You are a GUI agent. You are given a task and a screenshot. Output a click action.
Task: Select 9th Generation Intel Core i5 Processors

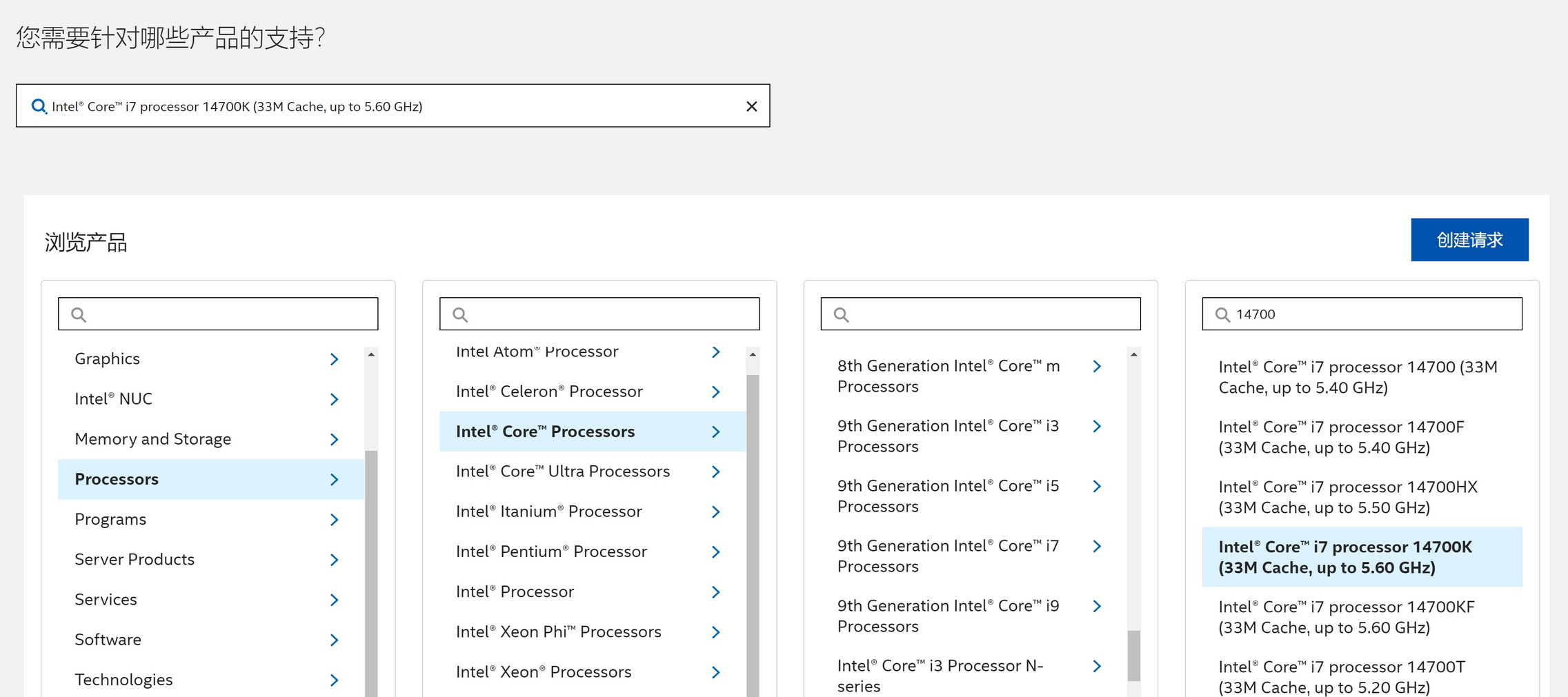tap(973, 496)
